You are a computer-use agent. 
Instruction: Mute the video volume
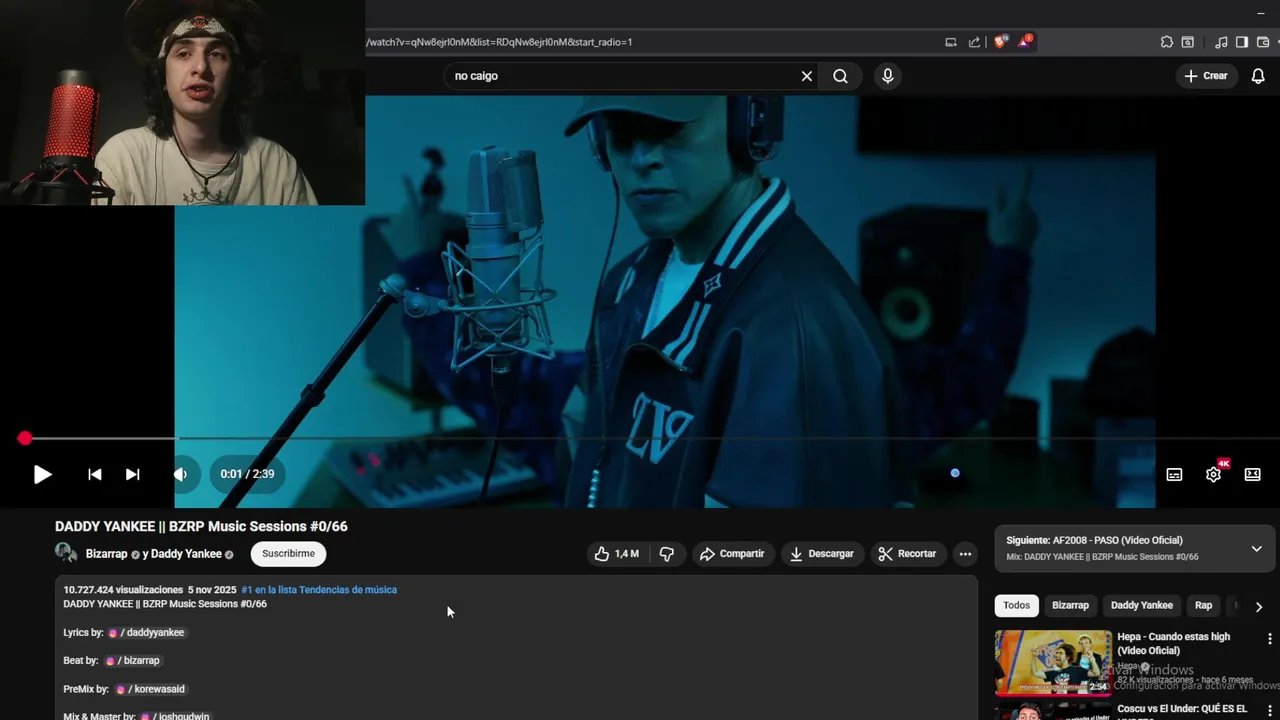180,474
